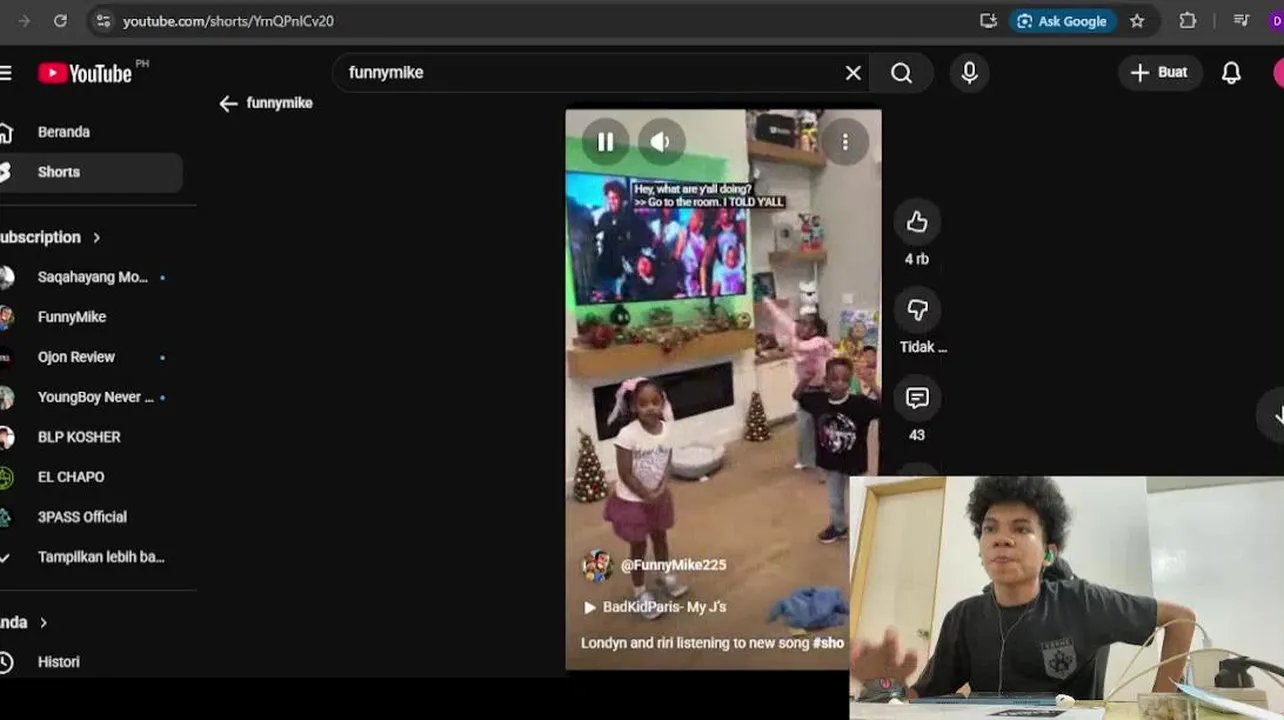Mute the Short with speaker button
Viewport: 1284px width, 720px height.
661,142
